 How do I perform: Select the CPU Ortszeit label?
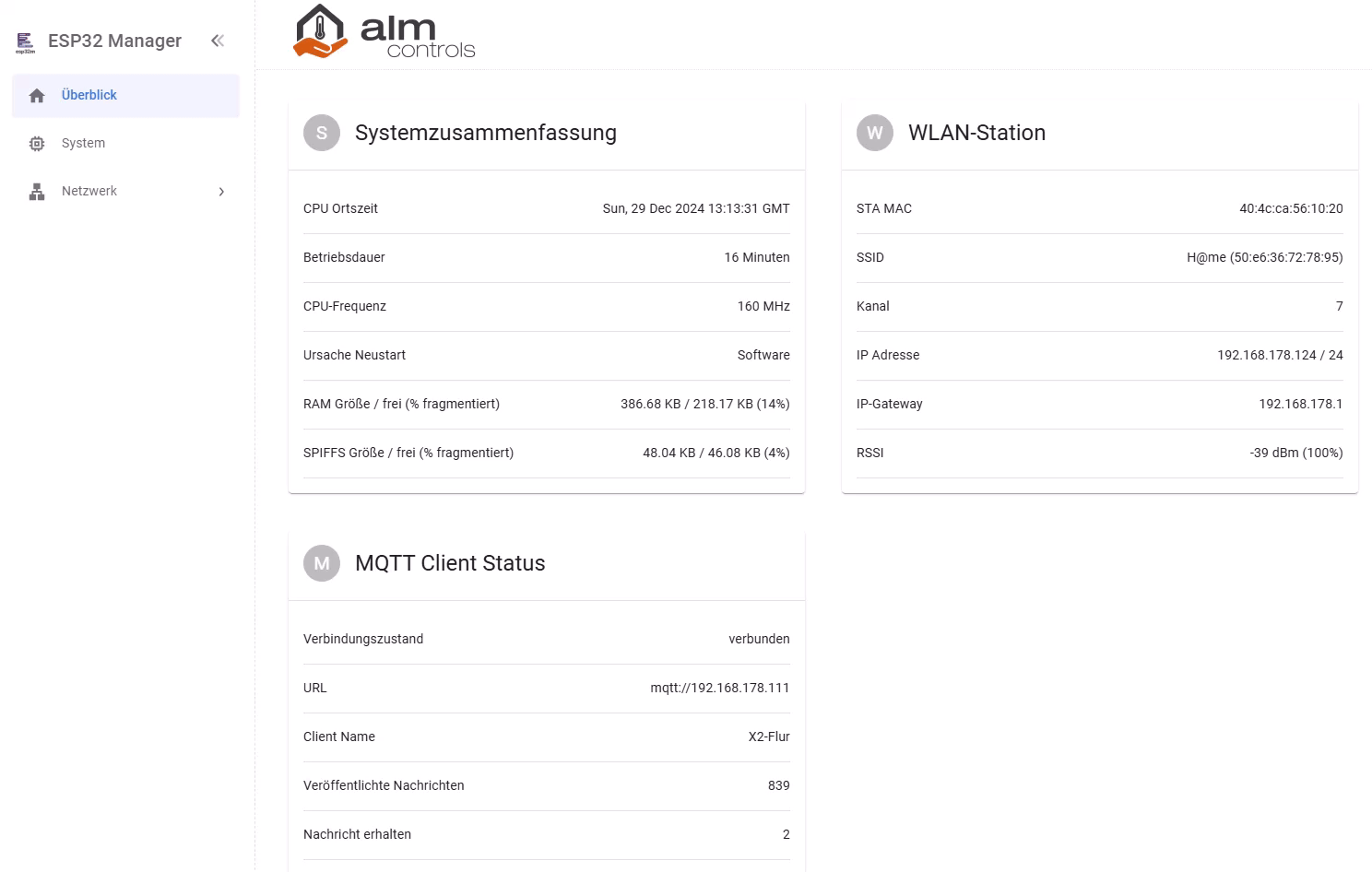[x=340, y=208]
